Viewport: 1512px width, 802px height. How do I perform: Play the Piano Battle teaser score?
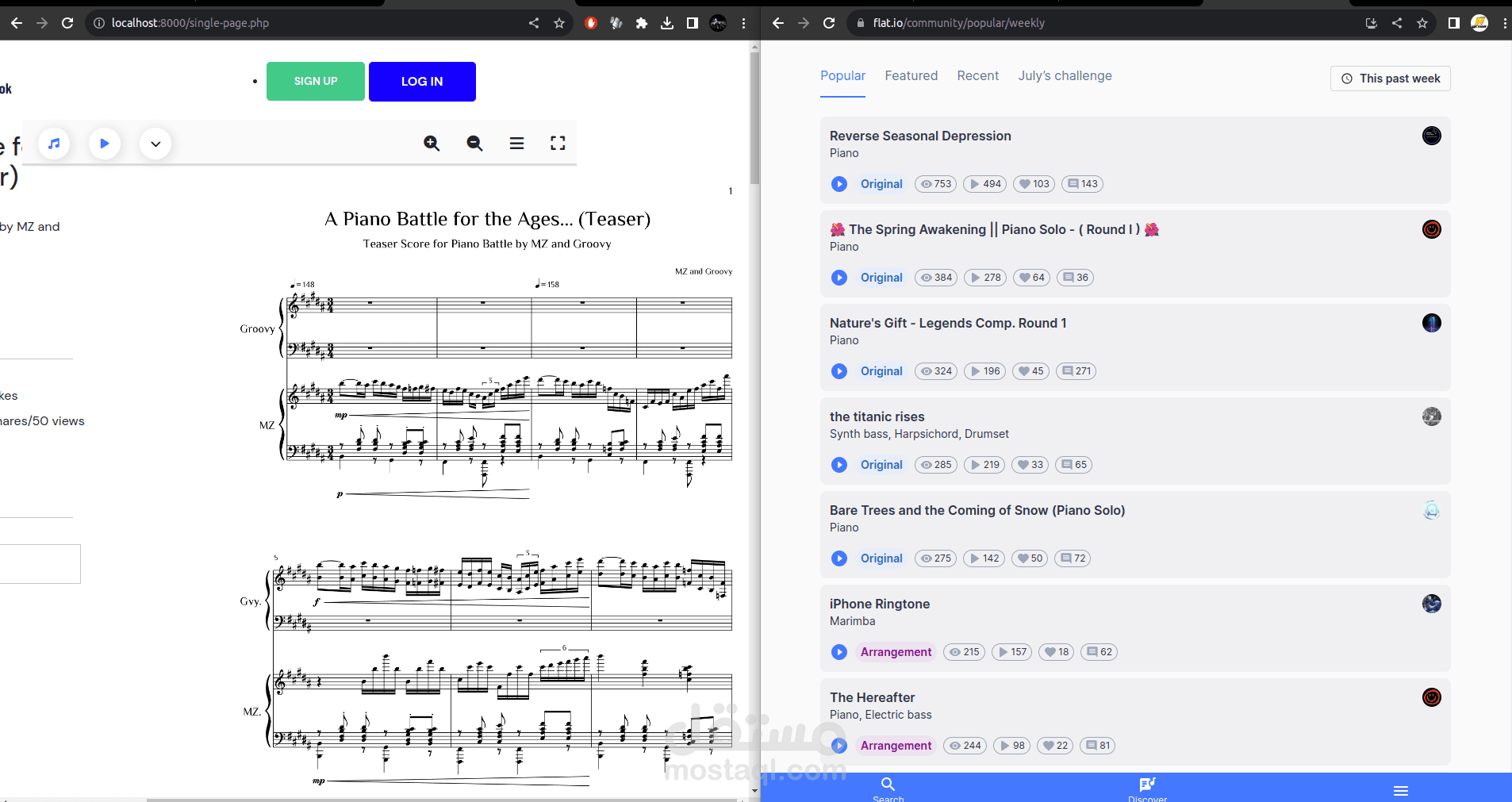(x=104, y=143)
